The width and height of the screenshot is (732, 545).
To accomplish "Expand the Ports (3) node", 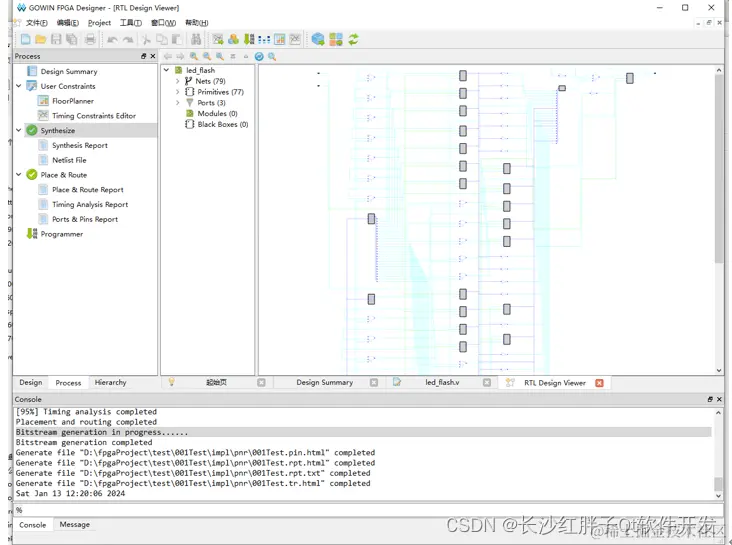I will (177, 103).
